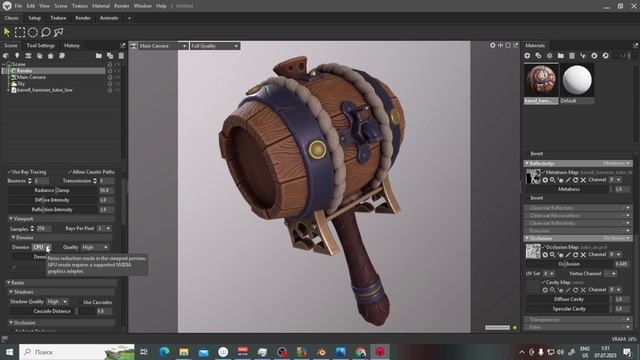Open the Render menu

pyautogui.click(x=122, y=6)
